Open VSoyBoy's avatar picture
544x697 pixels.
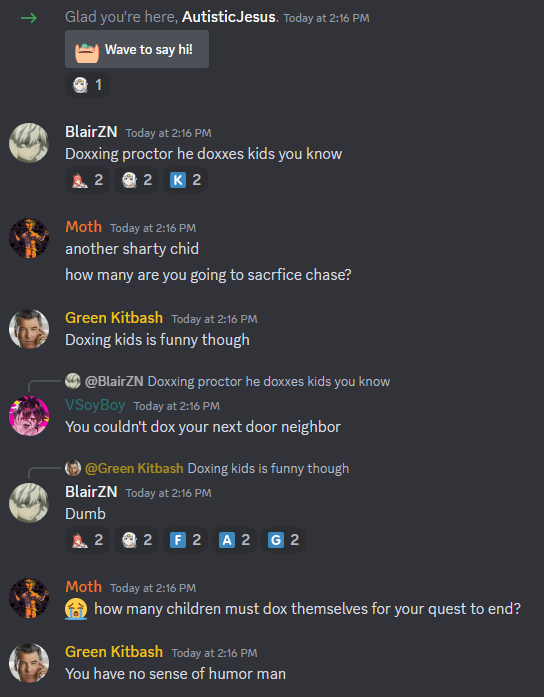tap(29, 416)
